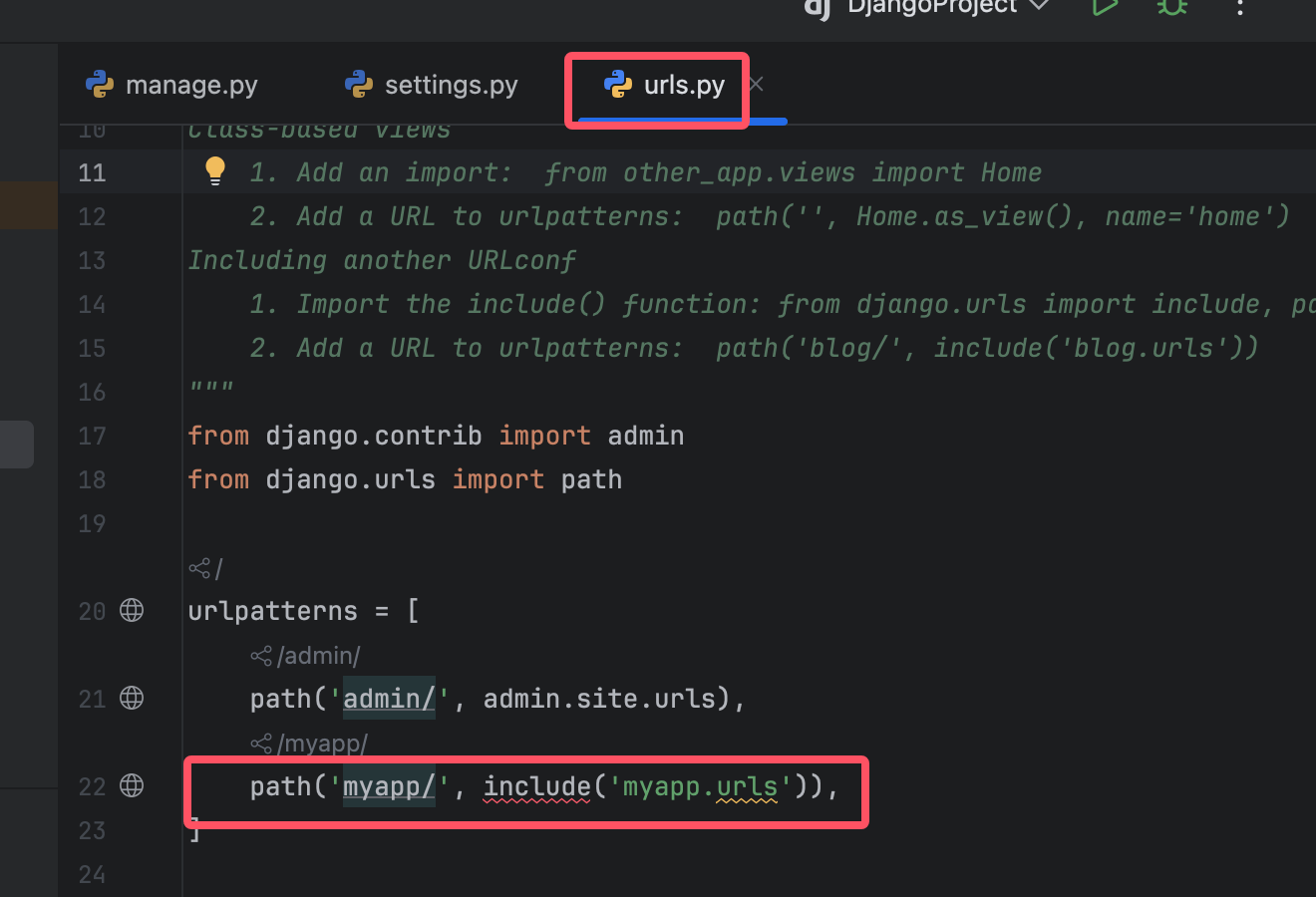Toggle a breakpoint at line number 17

pyautogui.click(x=92, y=437)
